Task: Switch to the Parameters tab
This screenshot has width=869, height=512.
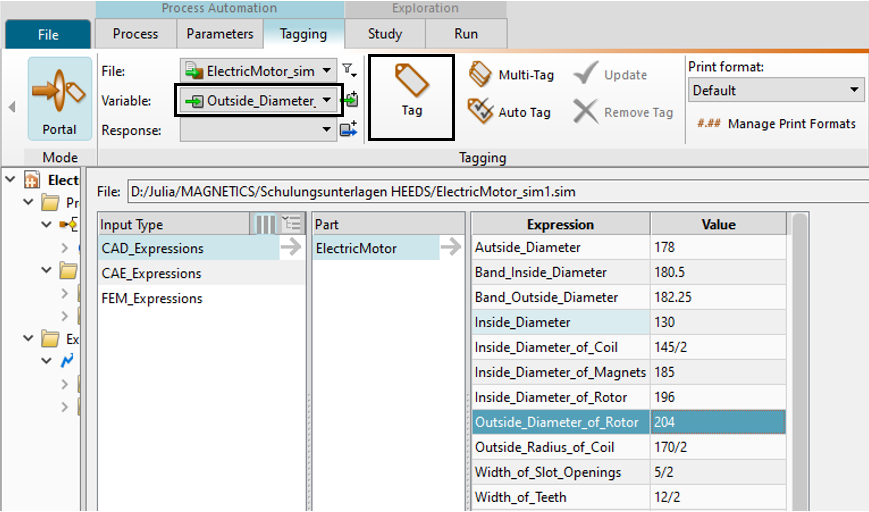Action: pyautogui.click(x=220, y=33)
